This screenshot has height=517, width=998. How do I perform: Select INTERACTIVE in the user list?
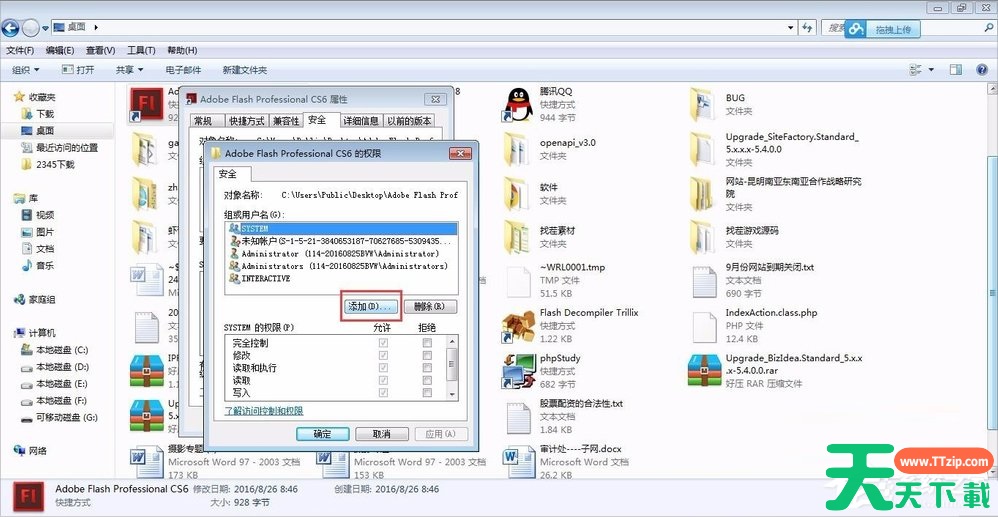[341, 279]
